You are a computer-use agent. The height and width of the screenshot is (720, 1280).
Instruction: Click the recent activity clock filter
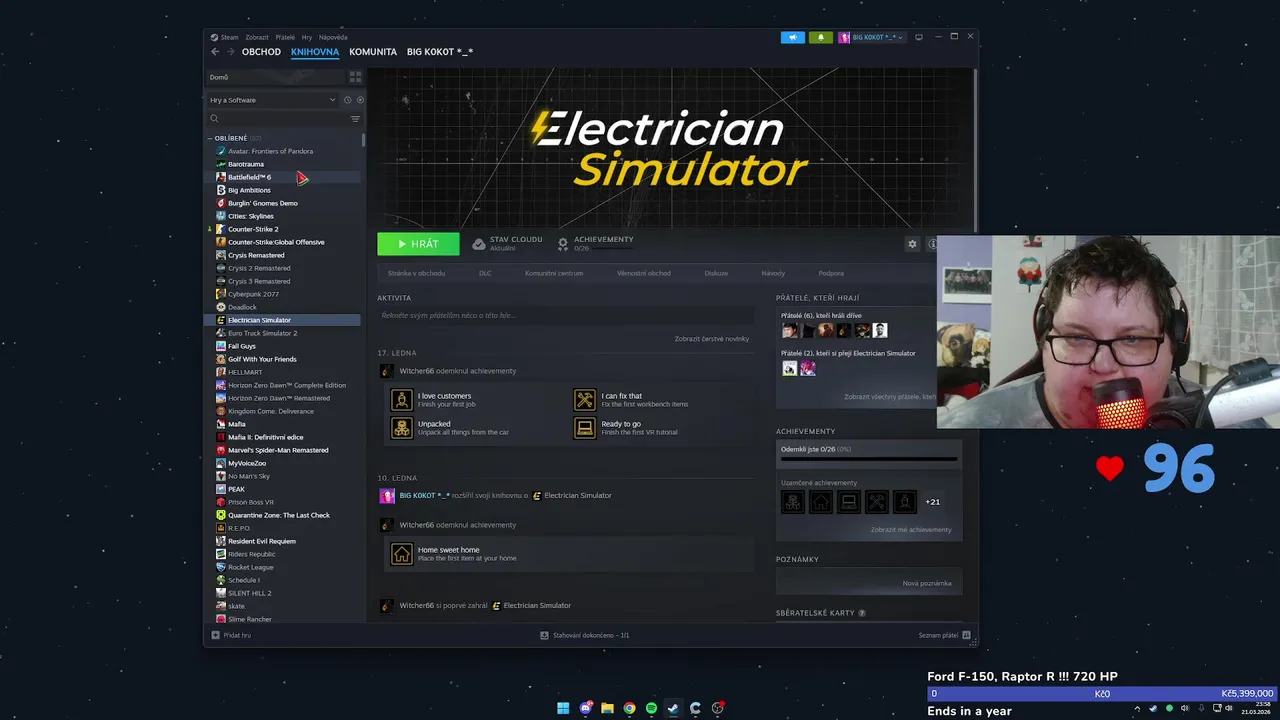[x=348, y=100]
